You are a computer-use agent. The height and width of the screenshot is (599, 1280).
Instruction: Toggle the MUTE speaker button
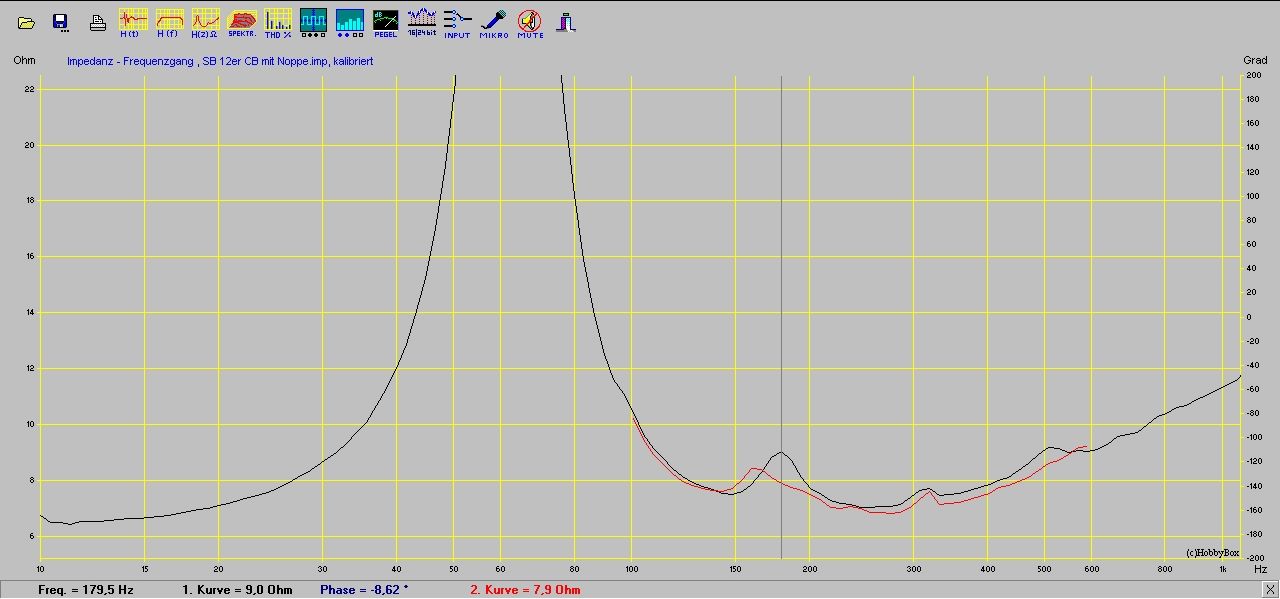tap(530, 22)
